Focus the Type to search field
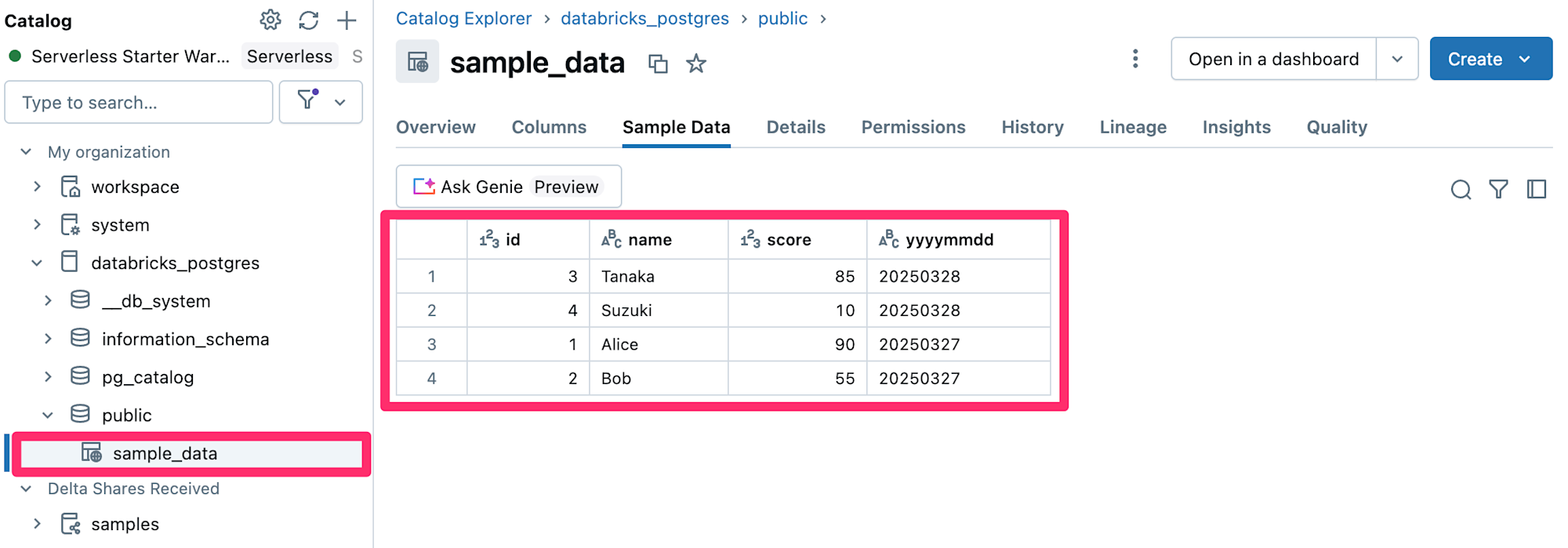 point(139,102)
